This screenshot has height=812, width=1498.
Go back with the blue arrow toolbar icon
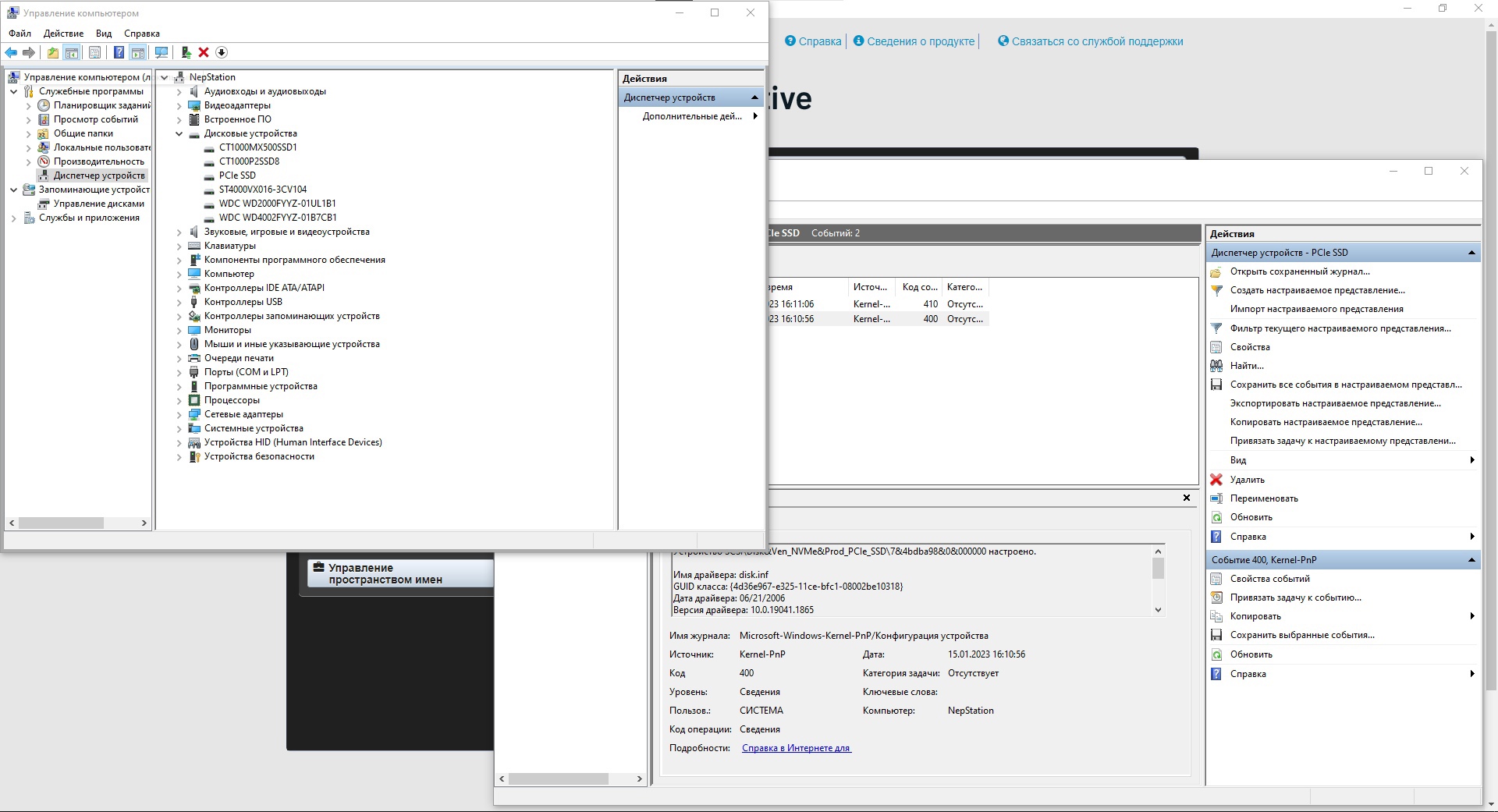[x=11, y=52]
